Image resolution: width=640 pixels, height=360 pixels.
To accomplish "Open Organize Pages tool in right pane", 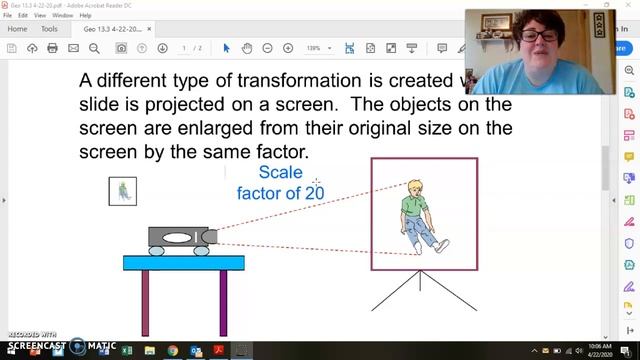I will 629,135.
